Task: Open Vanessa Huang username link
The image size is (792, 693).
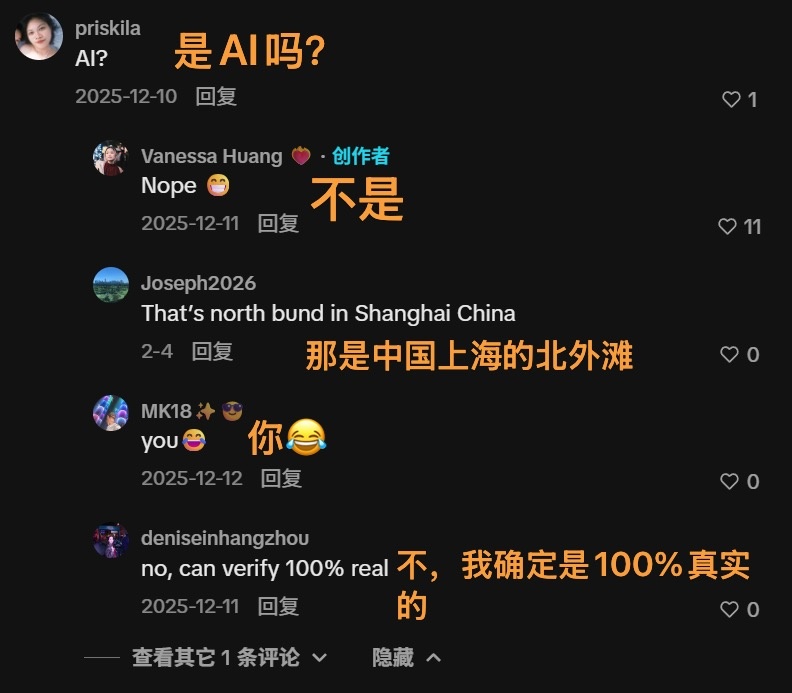Action: click(212, 156)
